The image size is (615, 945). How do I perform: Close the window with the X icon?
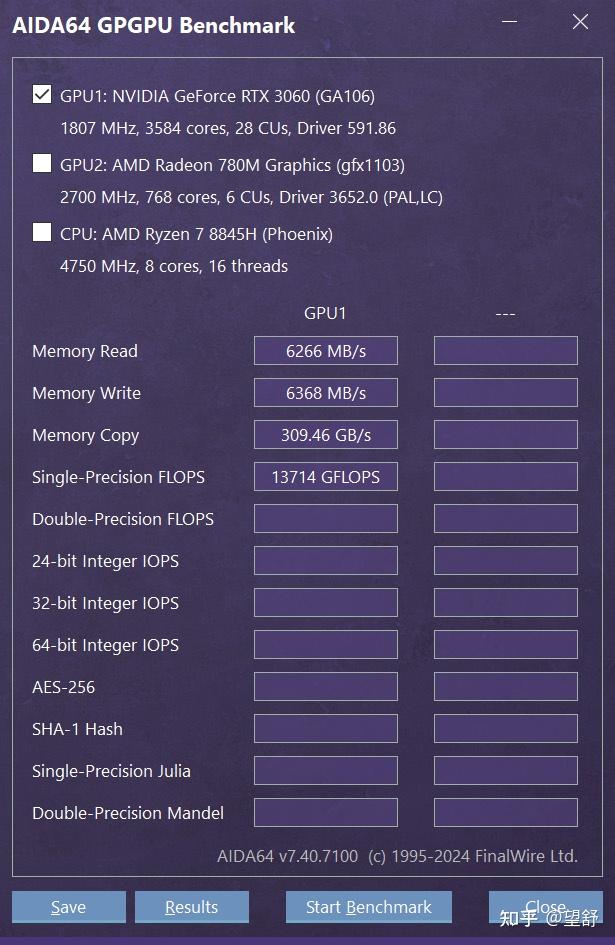(580, 22)
